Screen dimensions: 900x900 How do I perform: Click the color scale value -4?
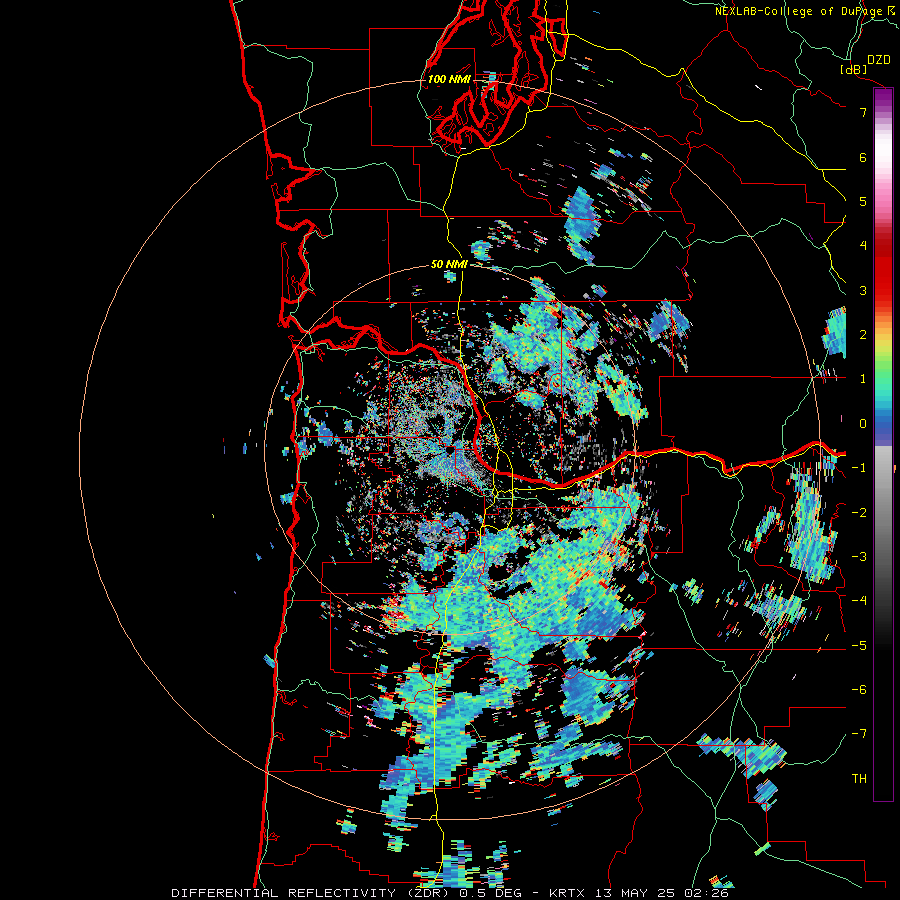point(859,600)
